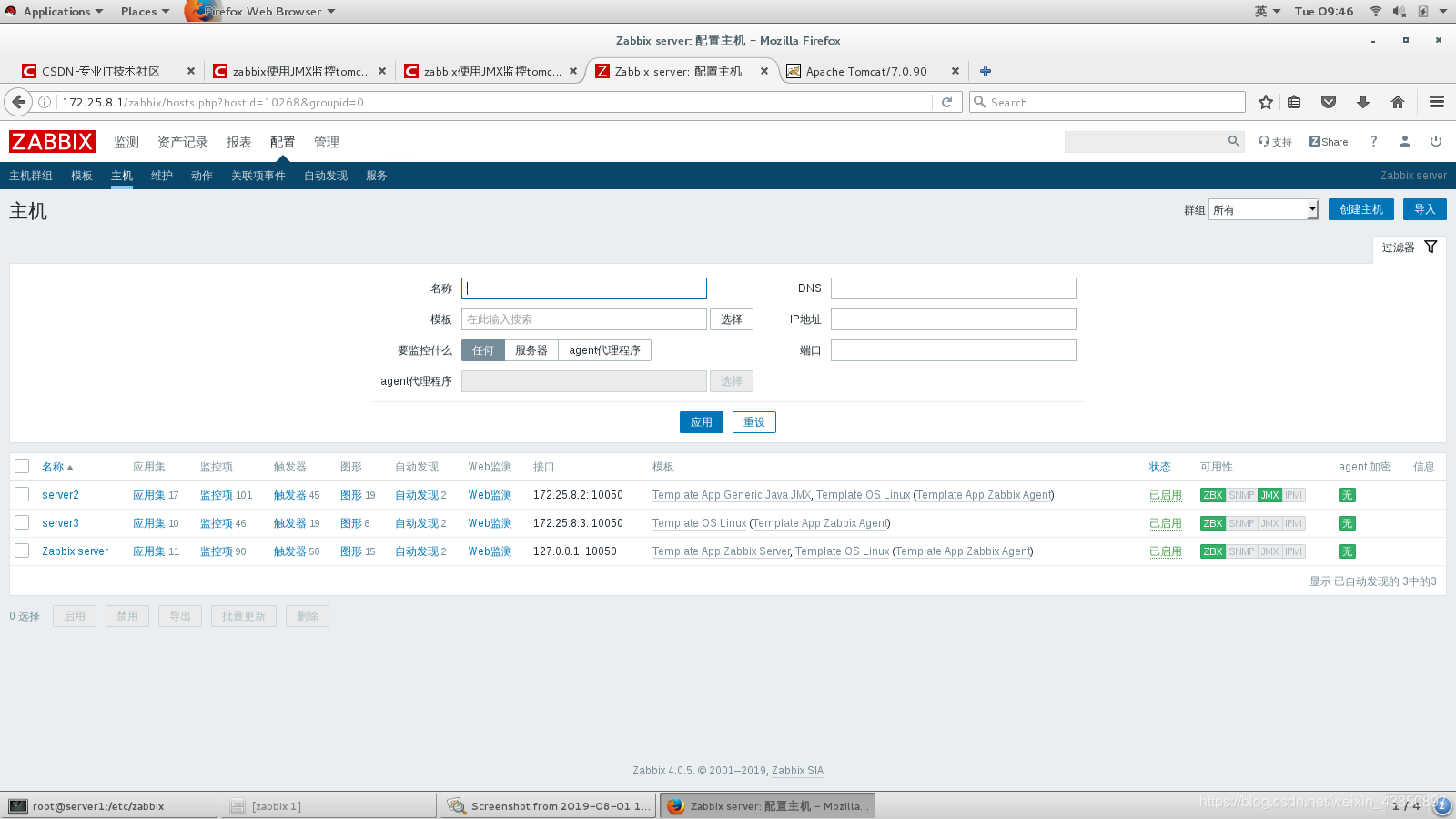Open the Firefox Web Browser app menu
The image size is (1456, 819).
[x=261, y=11]
